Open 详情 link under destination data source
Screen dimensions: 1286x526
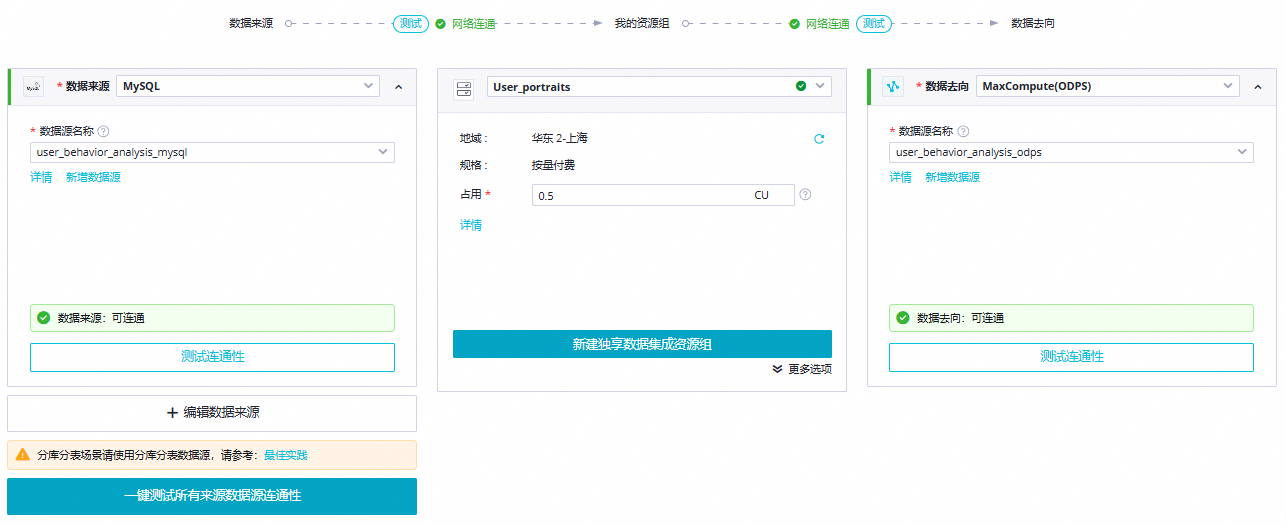tap(901, 177)
